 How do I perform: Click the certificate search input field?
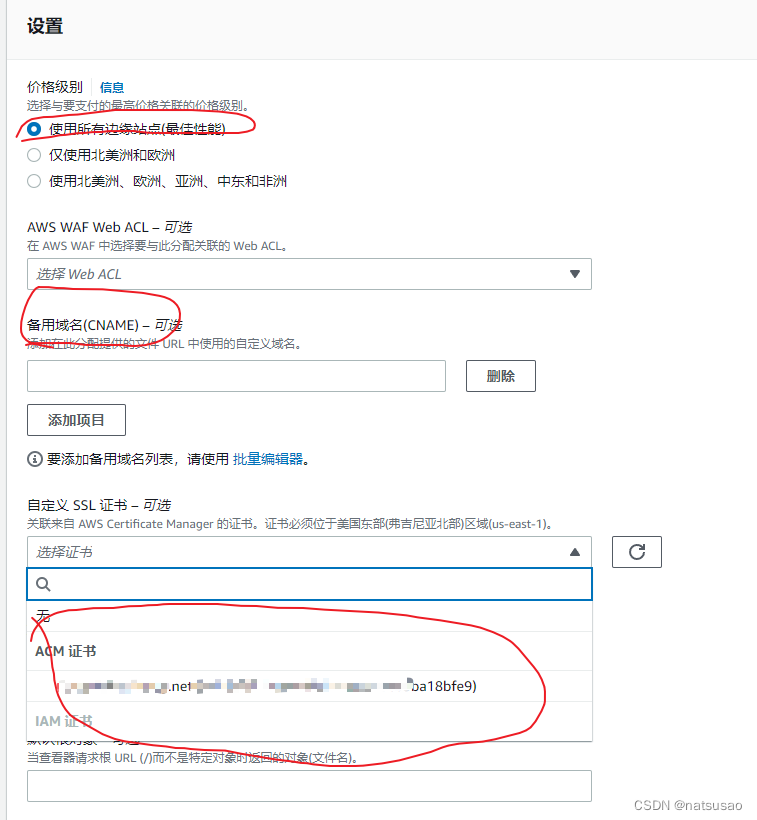coord(309,584)
